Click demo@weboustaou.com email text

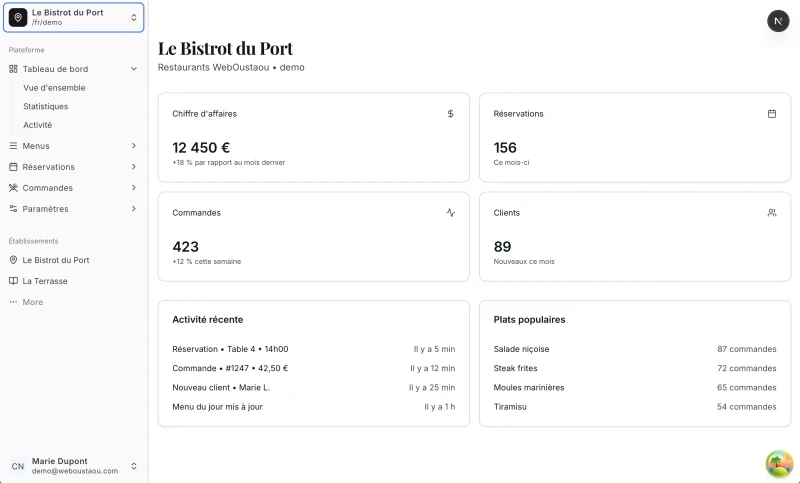[74, 471]
